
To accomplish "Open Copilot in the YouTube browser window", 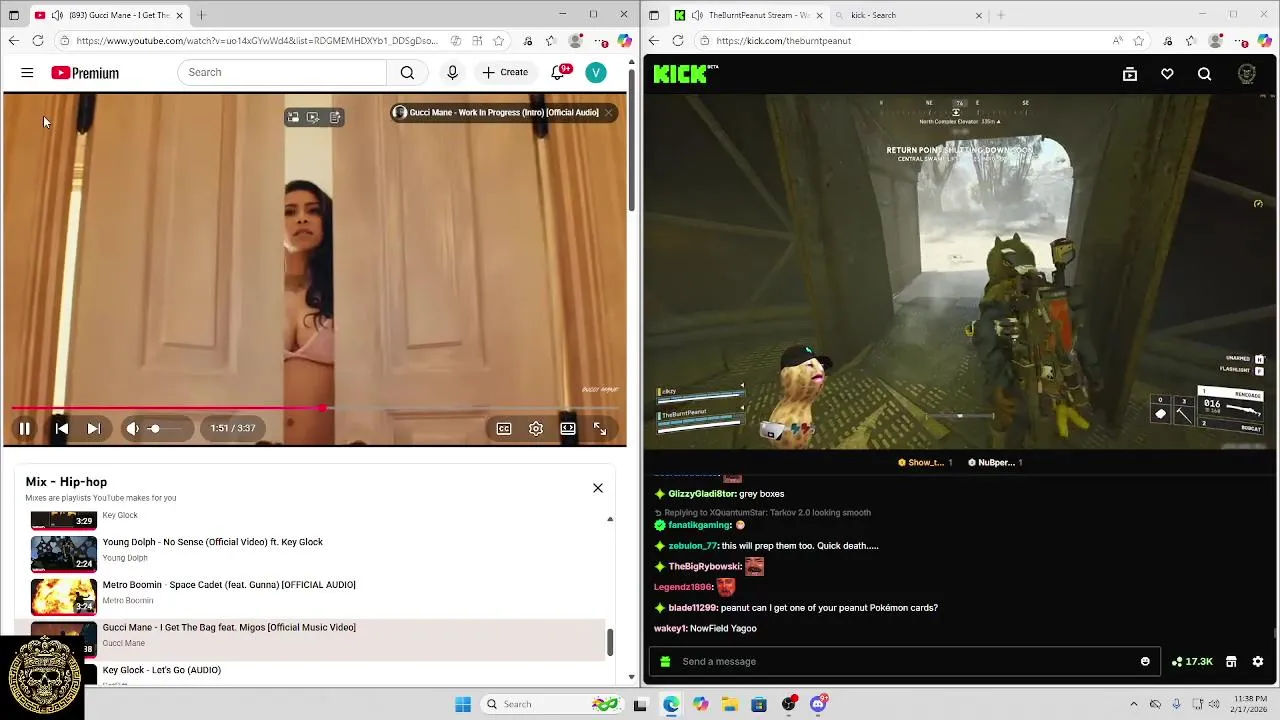I will (624, 41).
